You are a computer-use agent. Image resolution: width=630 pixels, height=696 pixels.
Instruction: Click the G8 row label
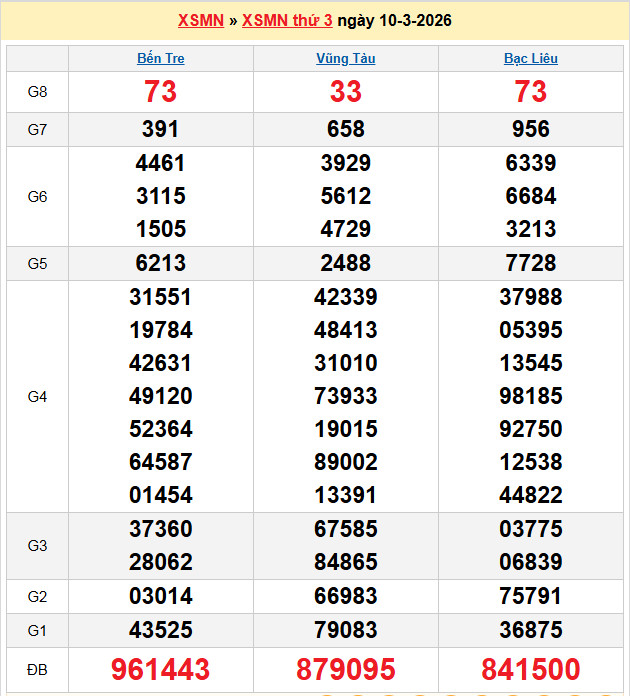pos(37,92)
